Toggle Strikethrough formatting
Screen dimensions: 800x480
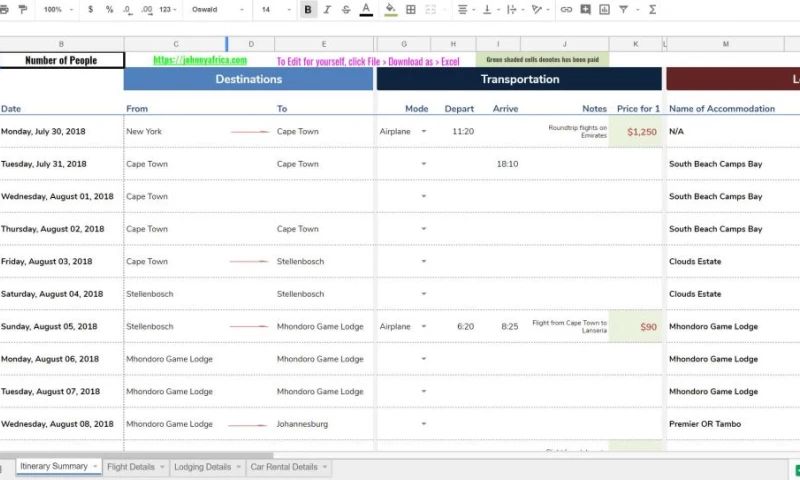coord(346,9)
